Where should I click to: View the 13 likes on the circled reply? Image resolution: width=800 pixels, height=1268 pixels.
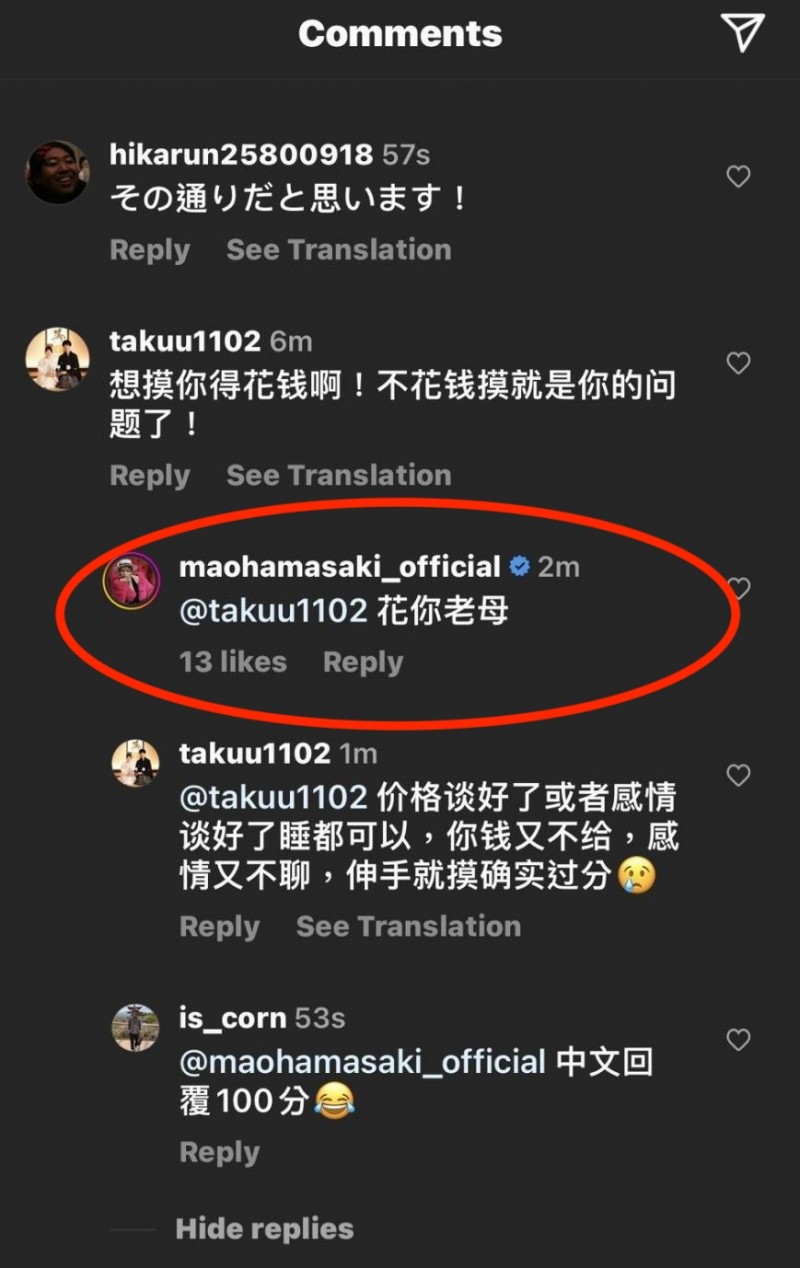tap(233, 661)
